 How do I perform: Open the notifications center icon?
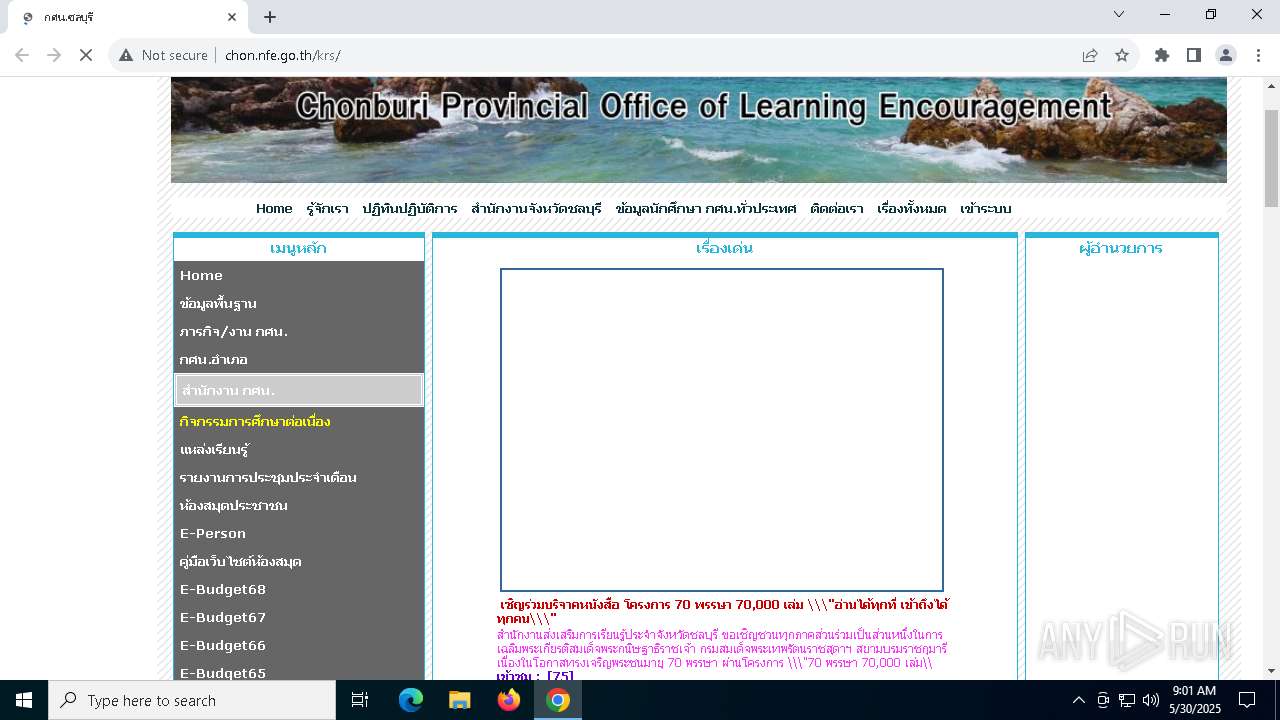click(x=1247, y=700)
